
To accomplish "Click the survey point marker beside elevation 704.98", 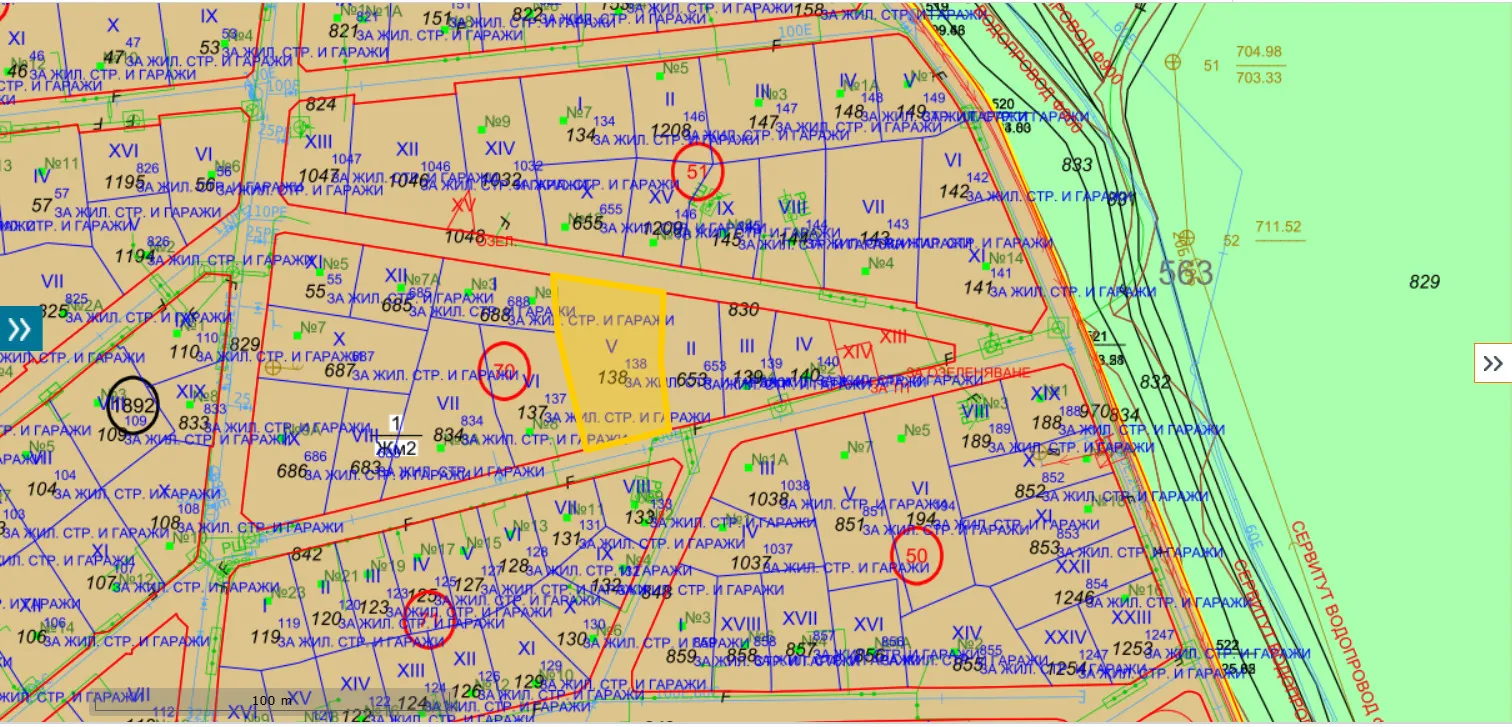I will [1172, 62].
